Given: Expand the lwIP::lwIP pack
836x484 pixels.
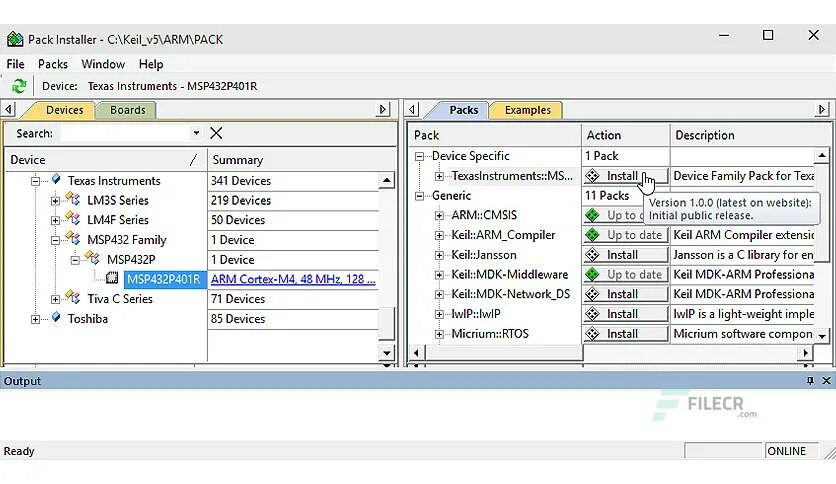Looking at the screenshot, I should pos(439,314).
